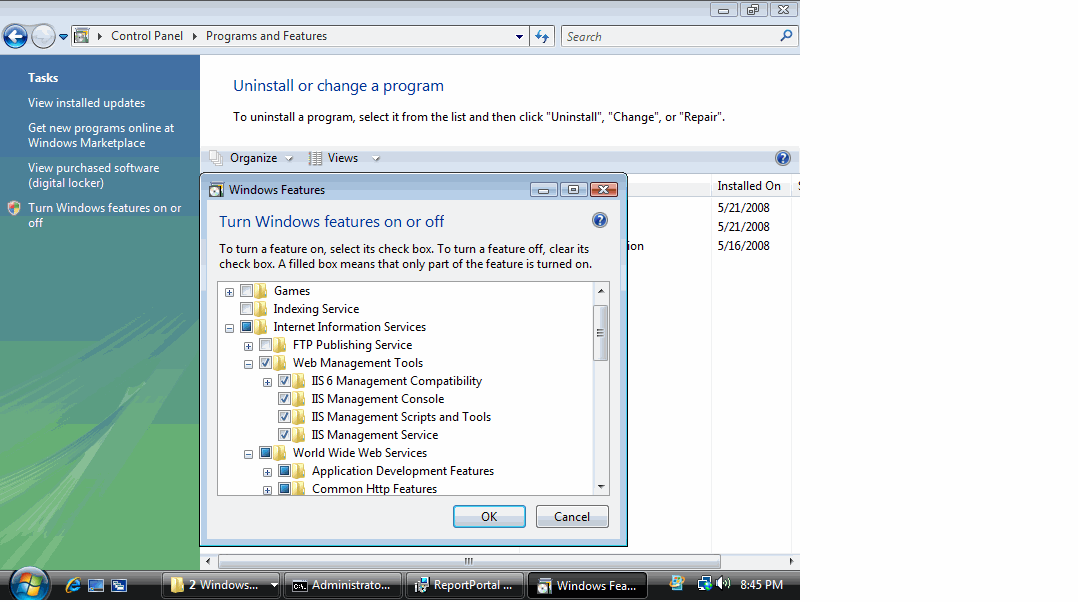Click the horizontal scrollbar thumb of program list

(469, 561)
